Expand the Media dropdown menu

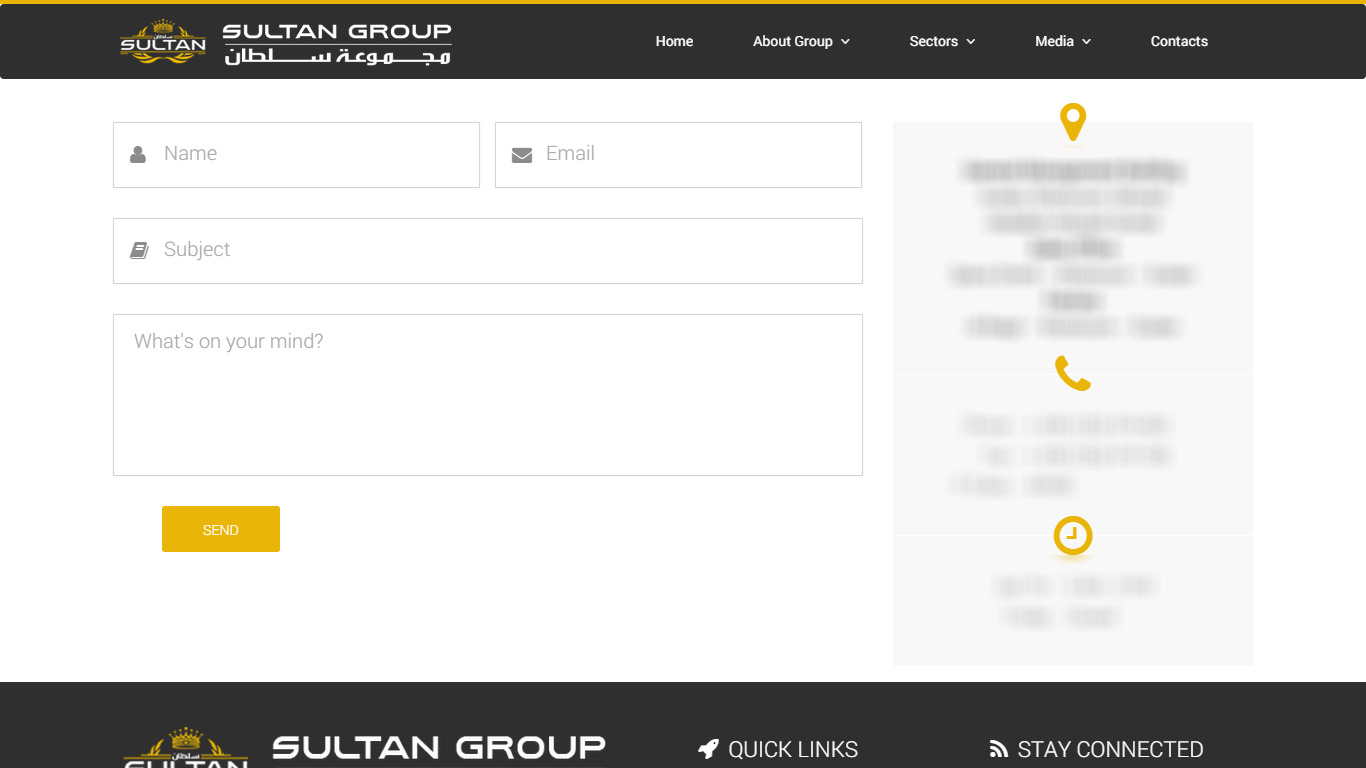(x=1063, y=41)
